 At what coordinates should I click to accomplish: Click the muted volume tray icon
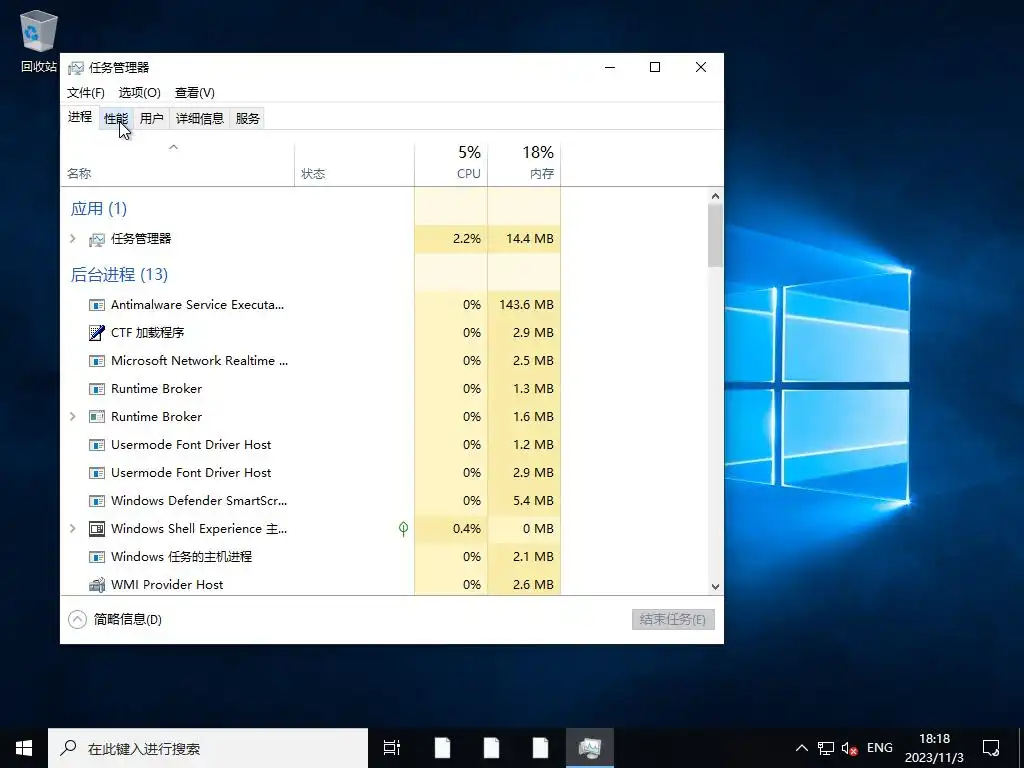(850, 748)
